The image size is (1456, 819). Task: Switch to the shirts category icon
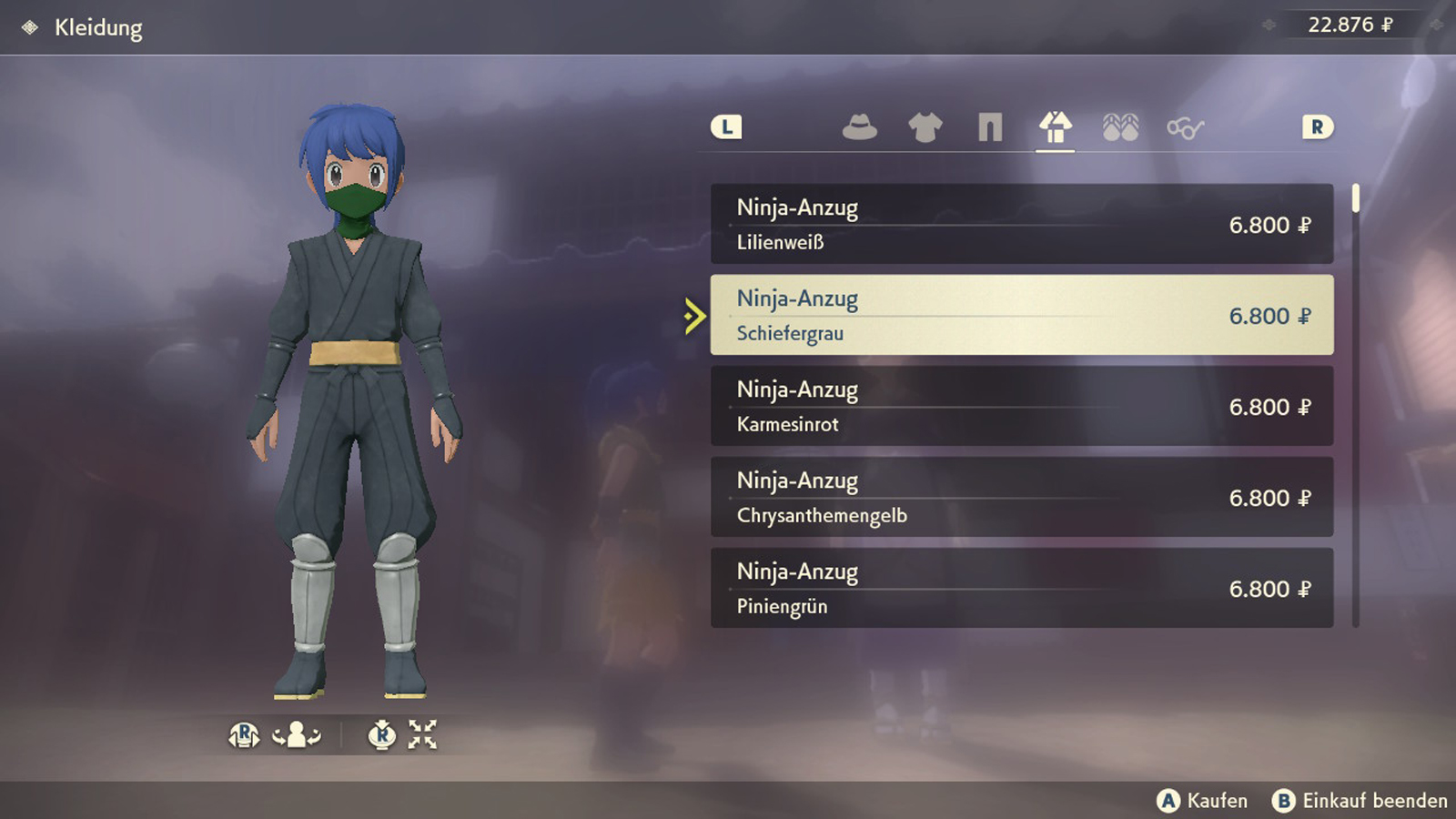[925, 127]
